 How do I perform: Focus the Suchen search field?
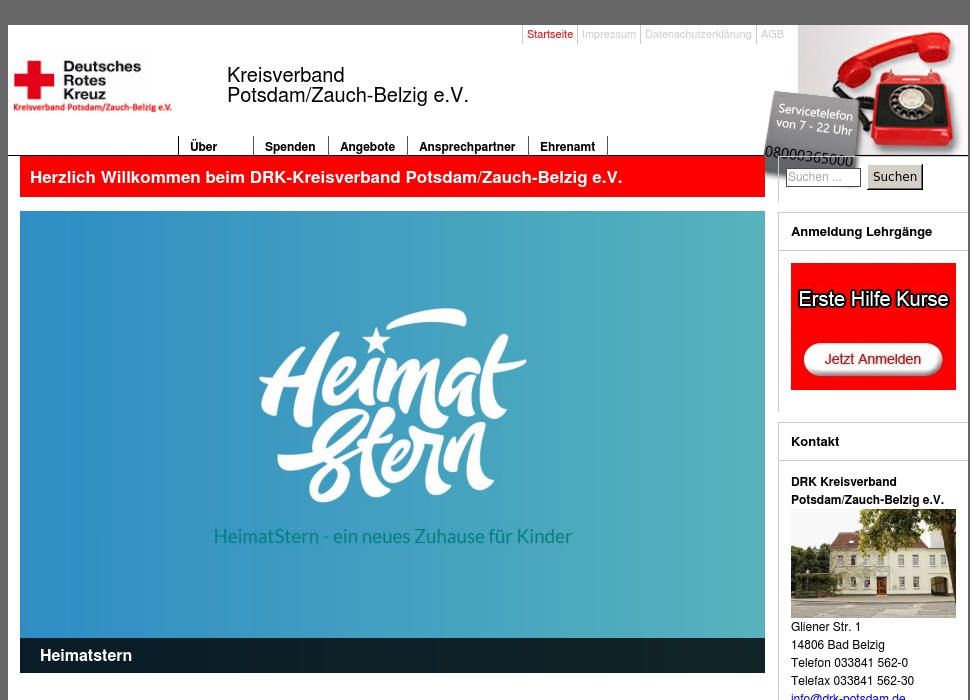click(x=823, y=177)
